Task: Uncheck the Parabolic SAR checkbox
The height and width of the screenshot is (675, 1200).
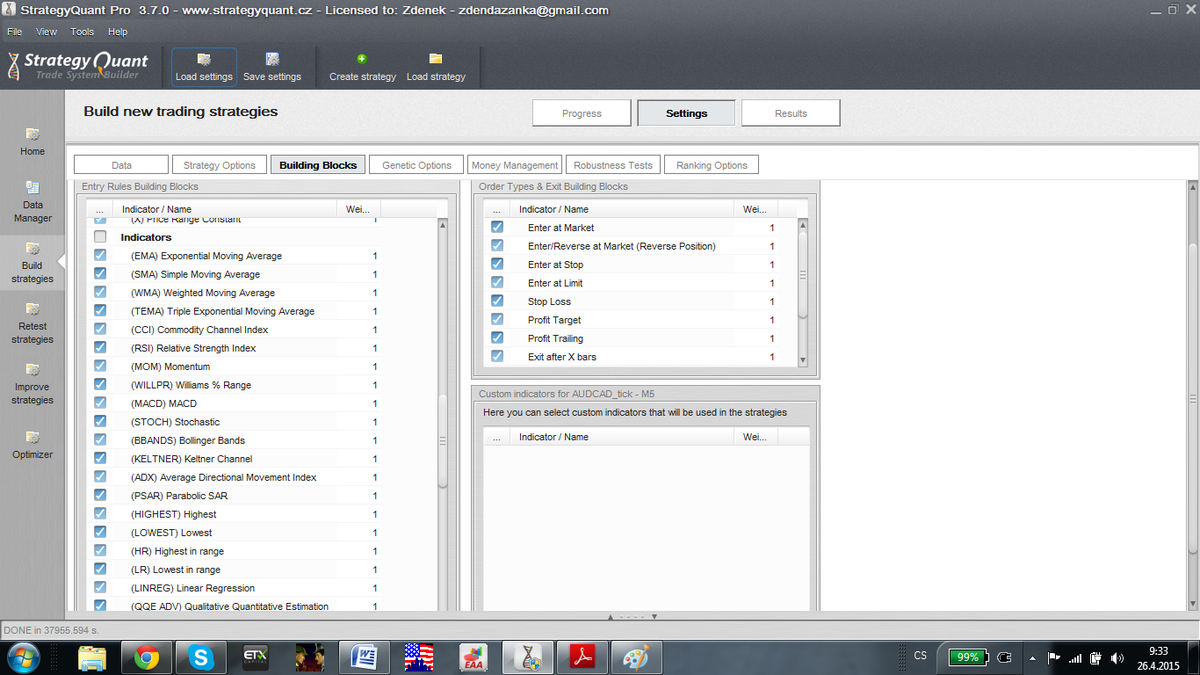Action: (100, 495)
